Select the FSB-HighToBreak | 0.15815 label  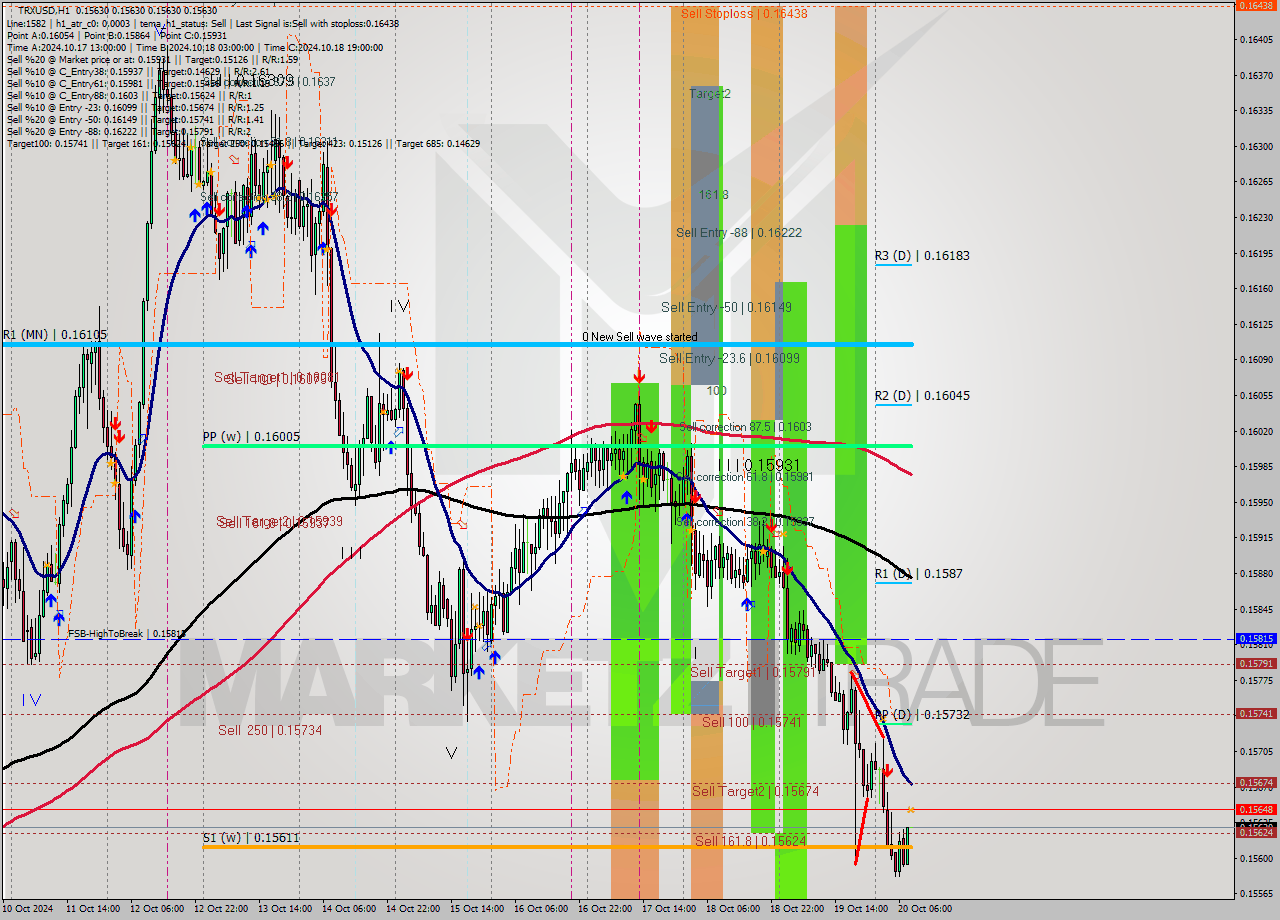126,634
